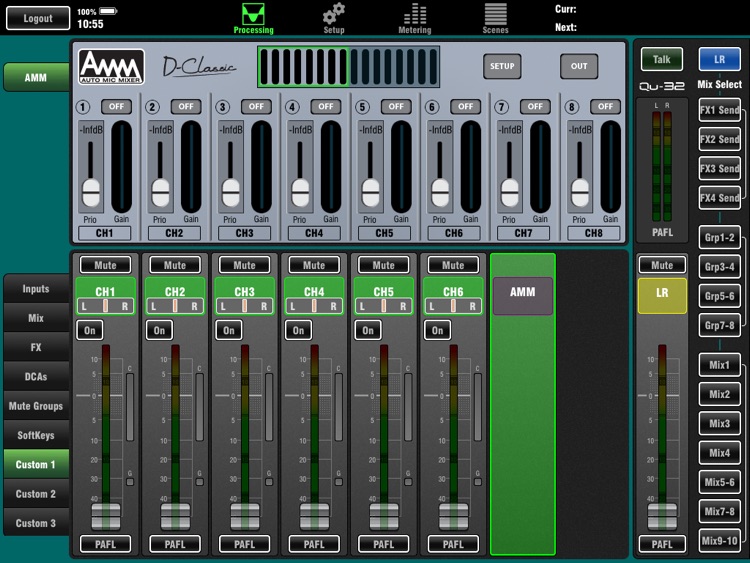The height and width of the screenshot is (563, 750).
Task: Click the CH3 main fader handle
Action: click(x=245, y=516)
